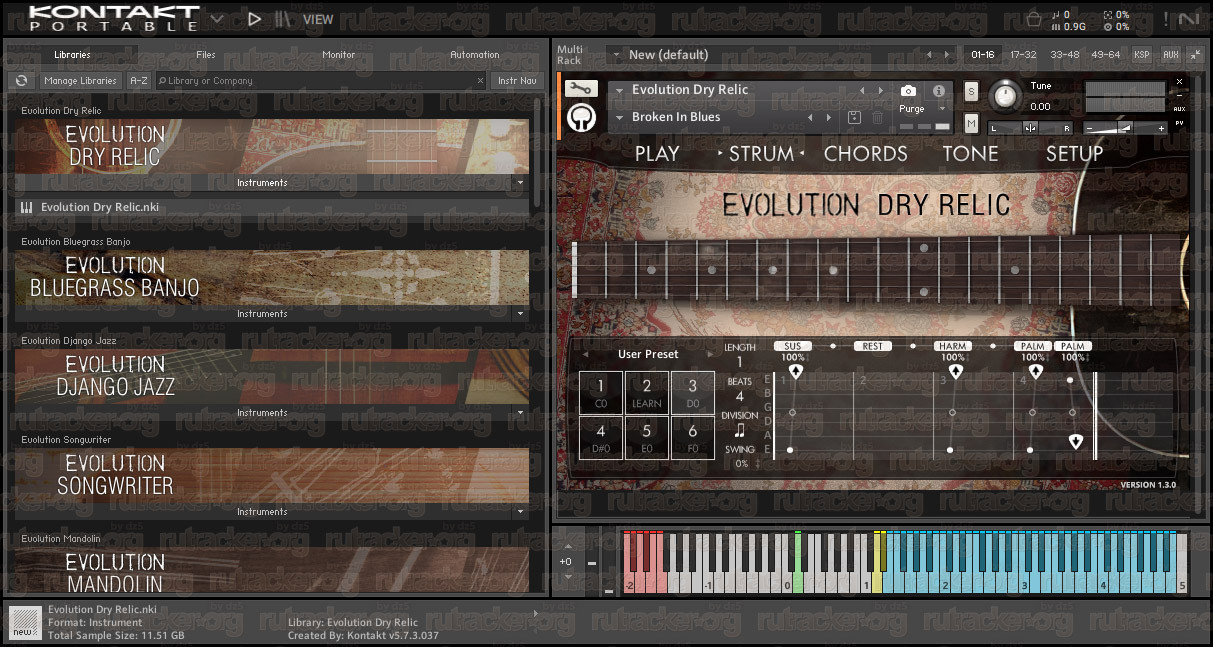Switch to the Files tab

click(206, 55)
